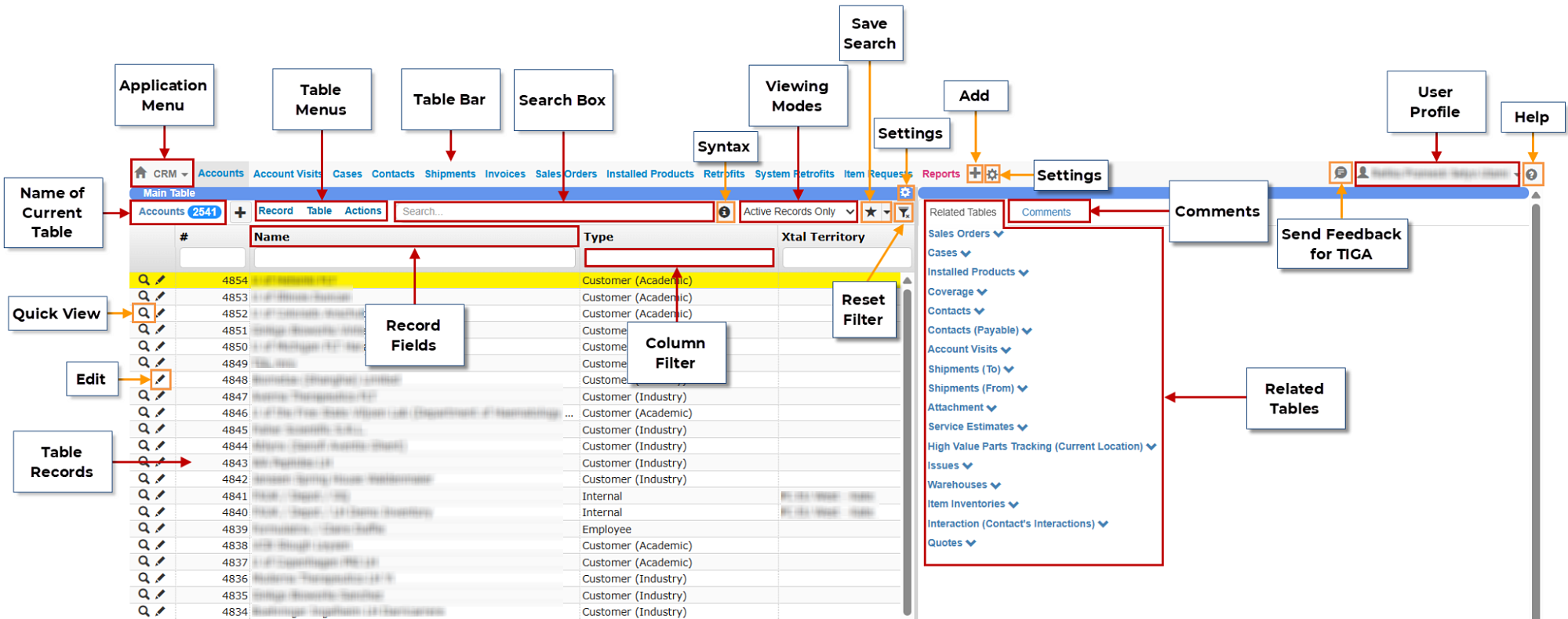This screenshot has height=619, width=1568.
Task: Click the Add plus icon after Reports
Action: tap(974, 173)
